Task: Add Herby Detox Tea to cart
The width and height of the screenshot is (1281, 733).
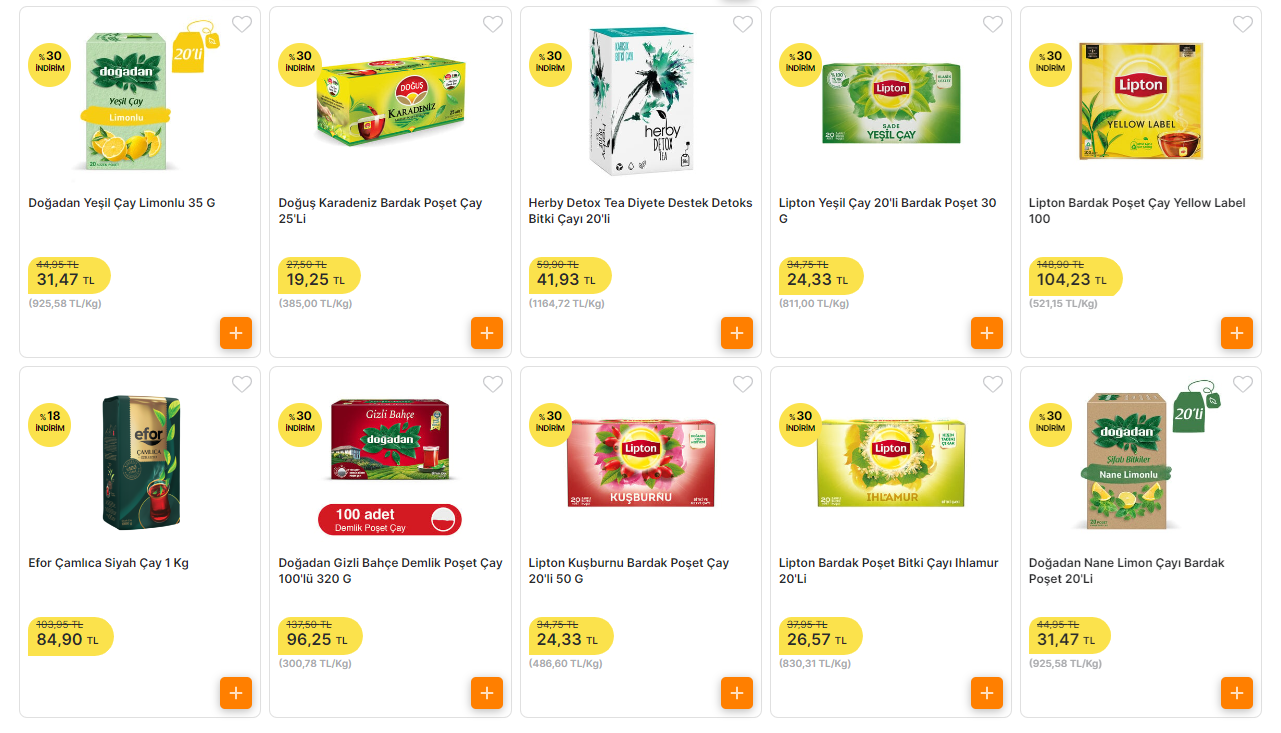Action: click(x=737, y=333)
